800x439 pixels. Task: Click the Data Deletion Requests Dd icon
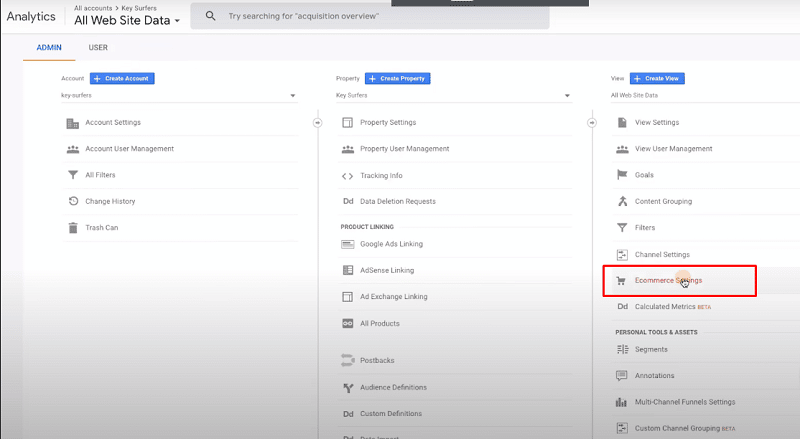(348, 201)
